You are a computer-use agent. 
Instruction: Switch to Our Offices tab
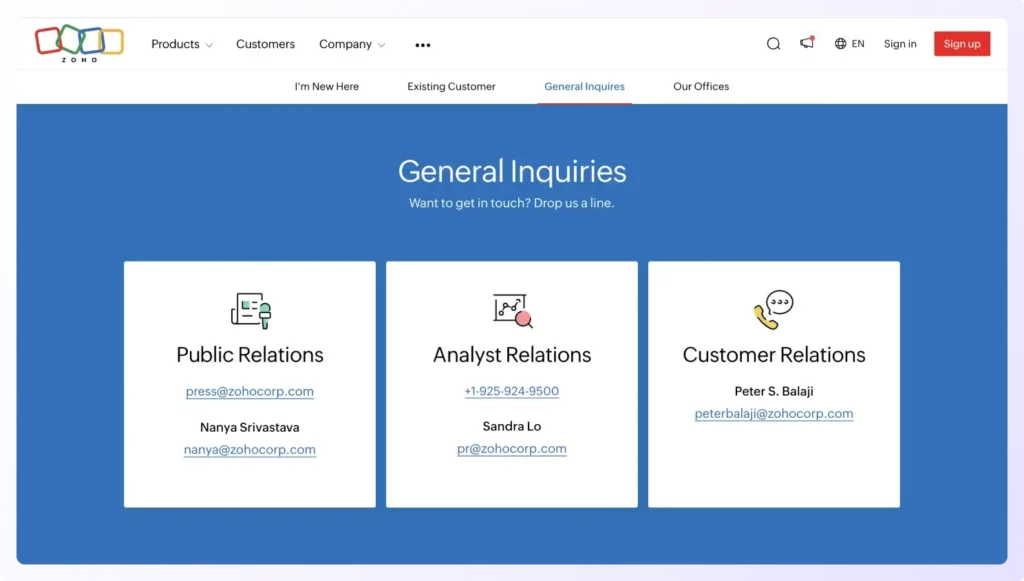701,86
